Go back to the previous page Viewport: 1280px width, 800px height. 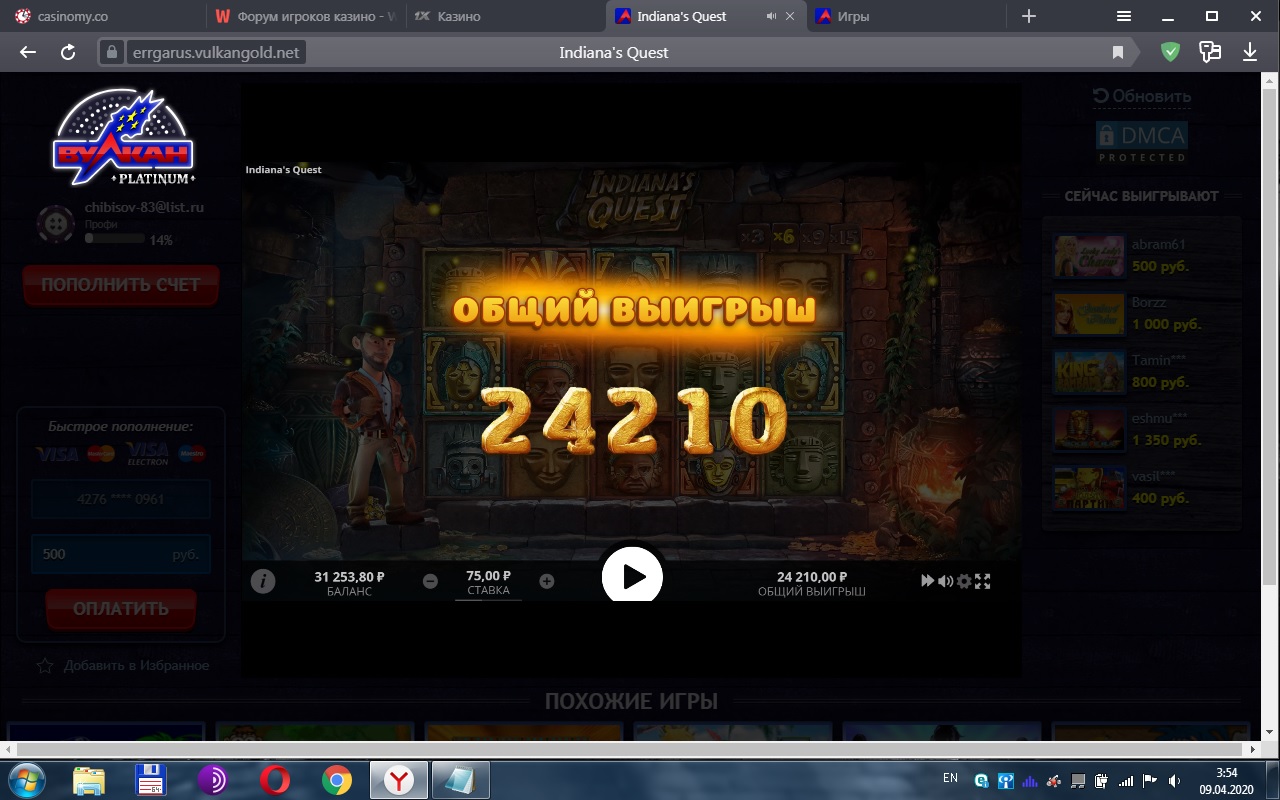point(28,52)
